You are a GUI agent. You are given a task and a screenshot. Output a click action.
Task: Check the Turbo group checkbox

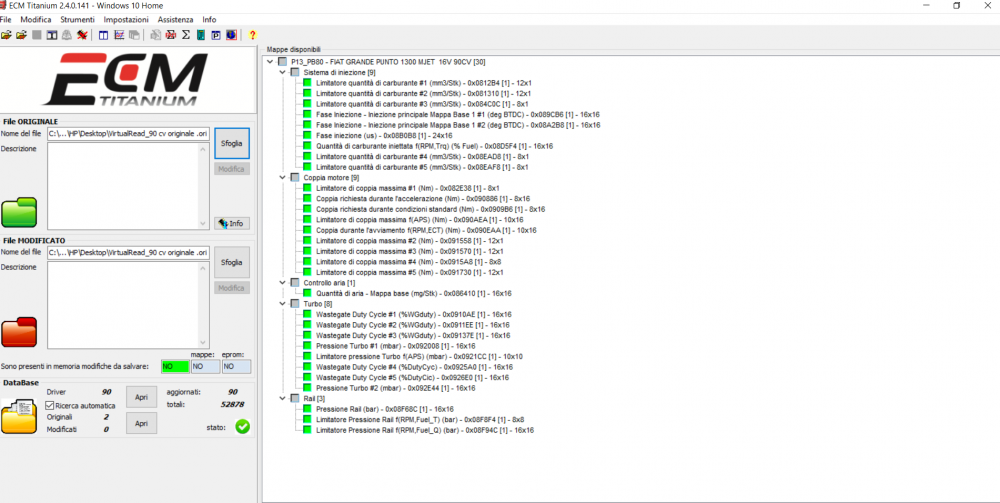[295, 304]
